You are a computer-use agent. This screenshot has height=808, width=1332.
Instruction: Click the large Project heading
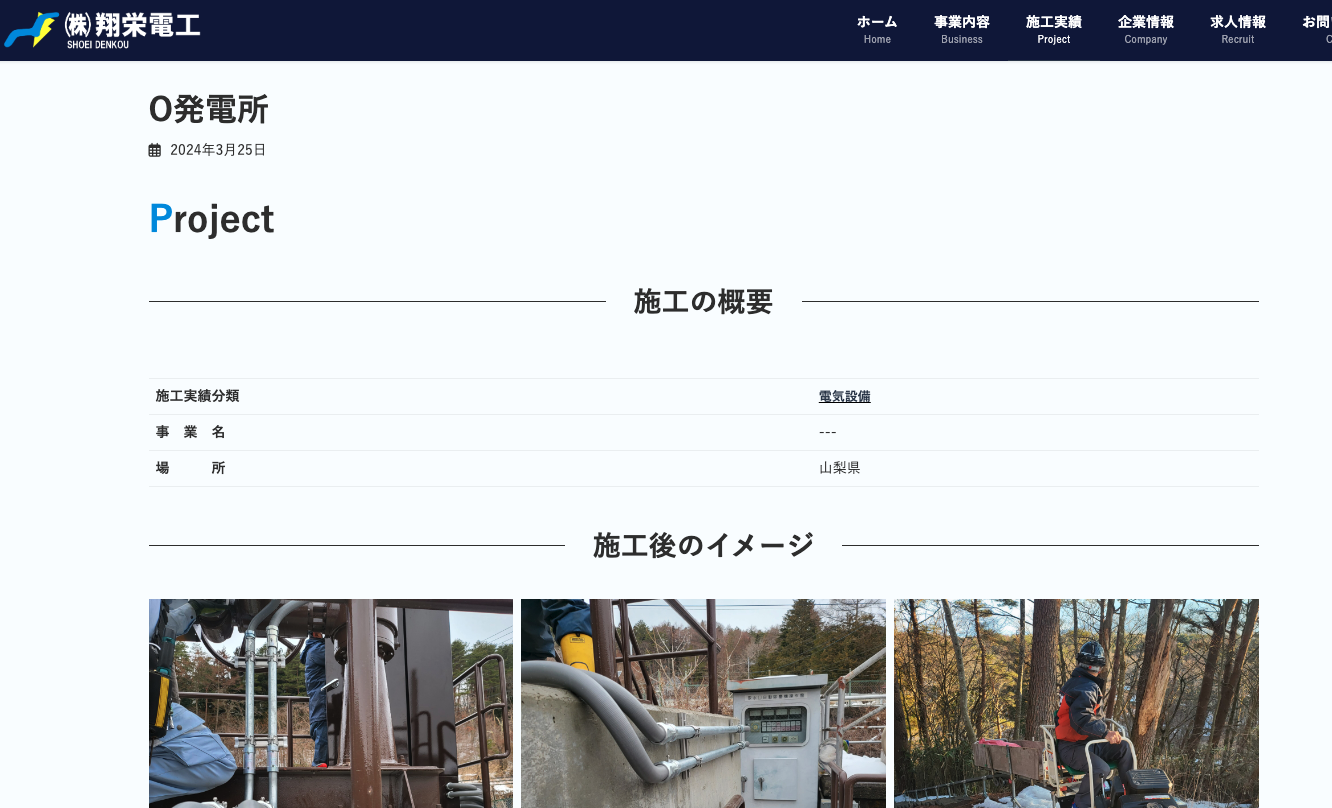[x=212, y=219]
